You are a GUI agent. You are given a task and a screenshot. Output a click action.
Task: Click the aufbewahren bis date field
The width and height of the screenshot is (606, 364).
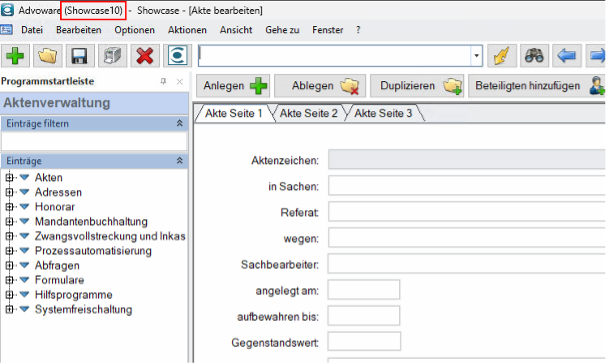point(364,316)
